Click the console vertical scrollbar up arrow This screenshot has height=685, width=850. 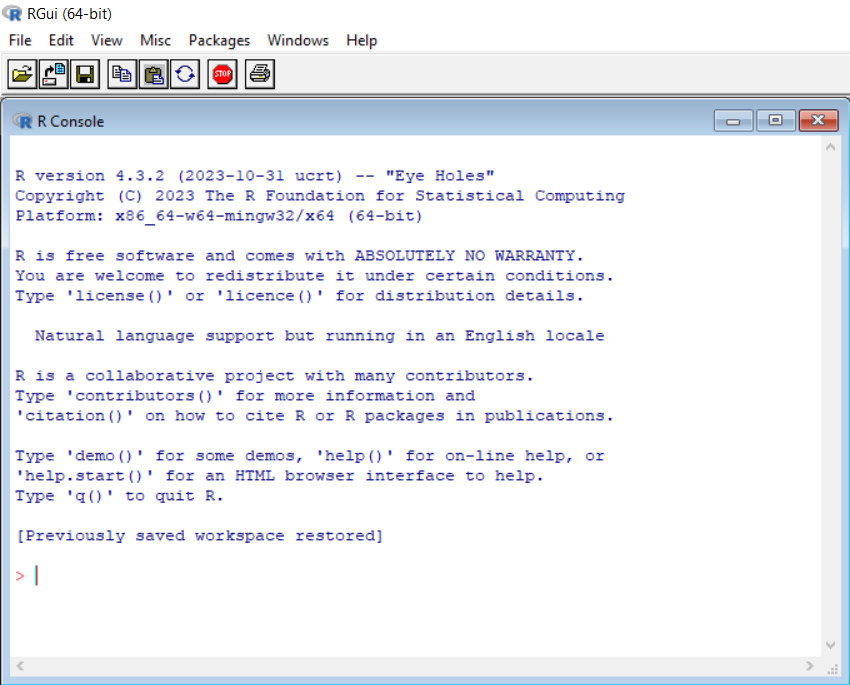(x=830, y=147)
